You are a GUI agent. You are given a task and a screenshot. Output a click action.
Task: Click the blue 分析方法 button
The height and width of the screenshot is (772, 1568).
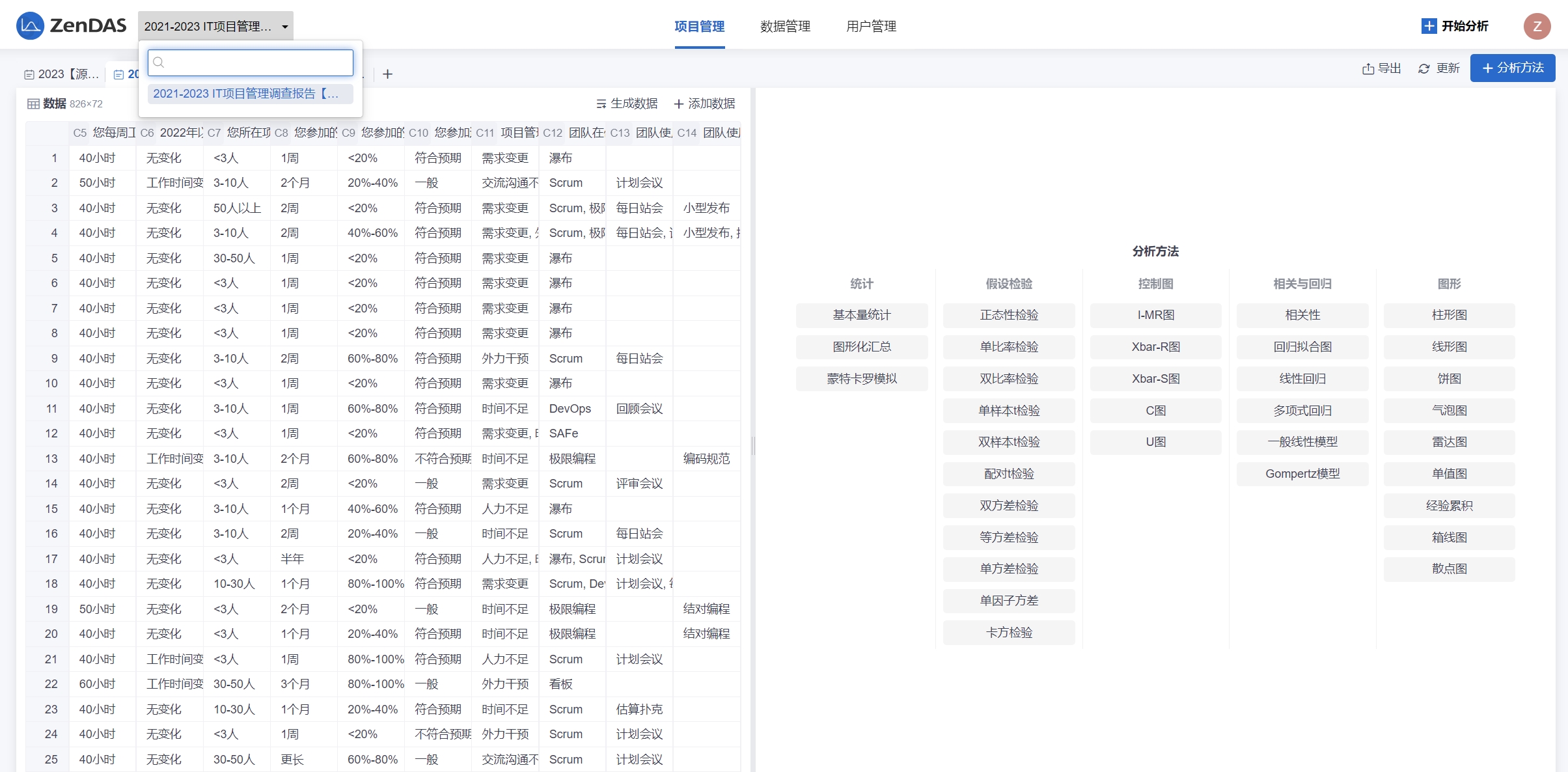tap(1512, 68)
